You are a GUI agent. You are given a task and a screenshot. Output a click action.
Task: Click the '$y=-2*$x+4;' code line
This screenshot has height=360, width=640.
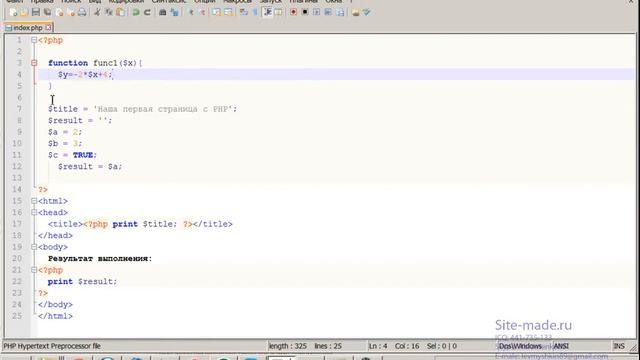pos(85,75)
